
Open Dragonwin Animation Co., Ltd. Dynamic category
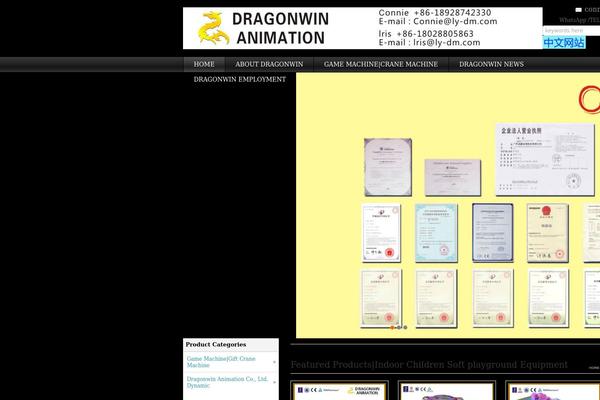click(227, 382)
